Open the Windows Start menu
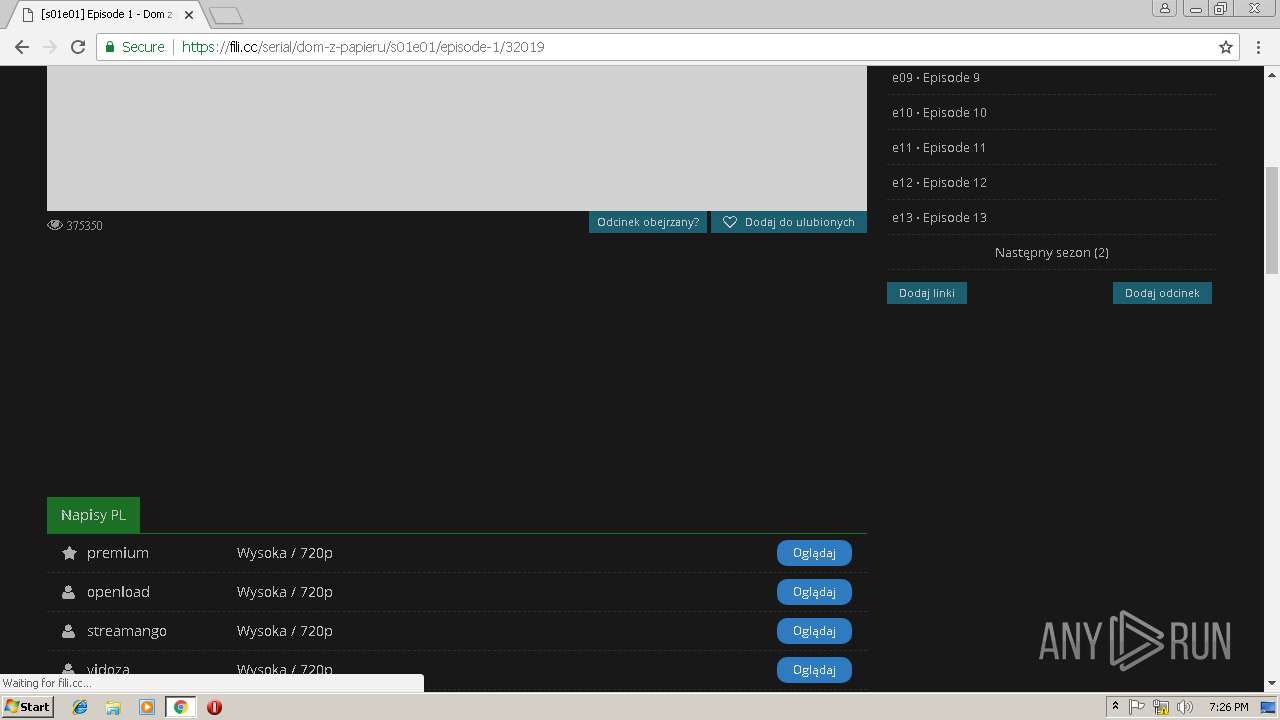 pyautogui.click(x=27, y=707)
